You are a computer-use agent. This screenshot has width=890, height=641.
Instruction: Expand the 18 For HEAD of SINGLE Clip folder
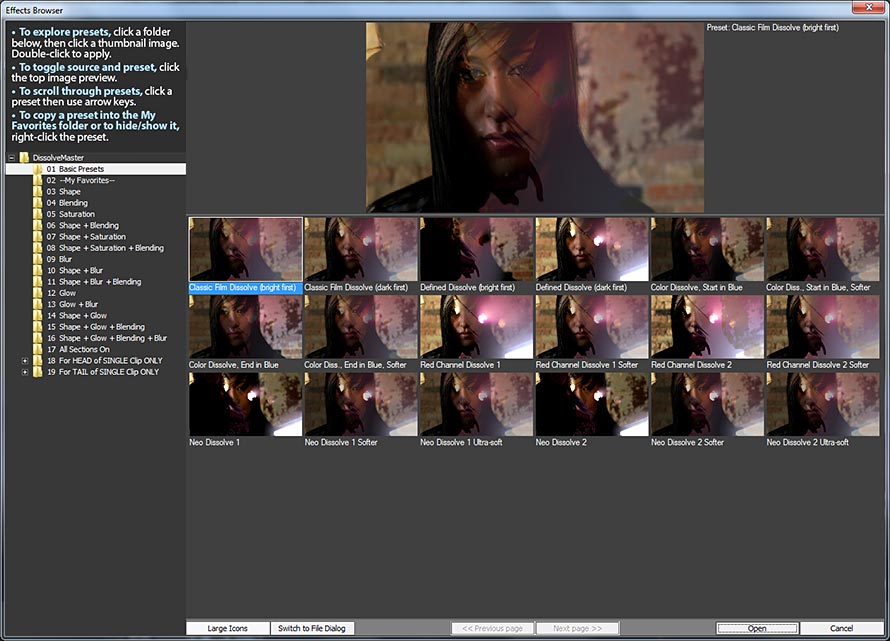click(25, 361)
